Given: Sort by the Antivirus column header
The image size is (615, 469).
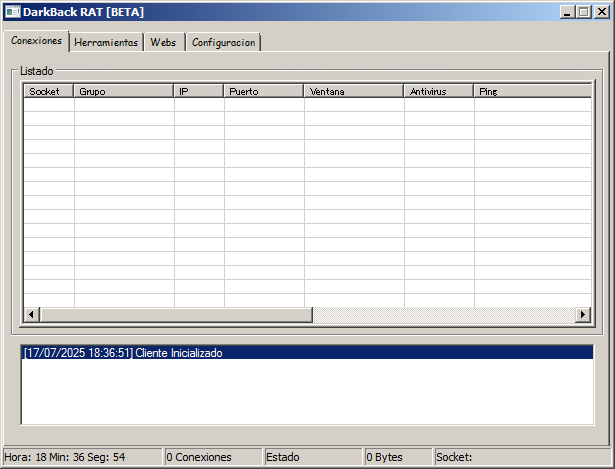Looking at the screenshot, I should pos(439,91).
